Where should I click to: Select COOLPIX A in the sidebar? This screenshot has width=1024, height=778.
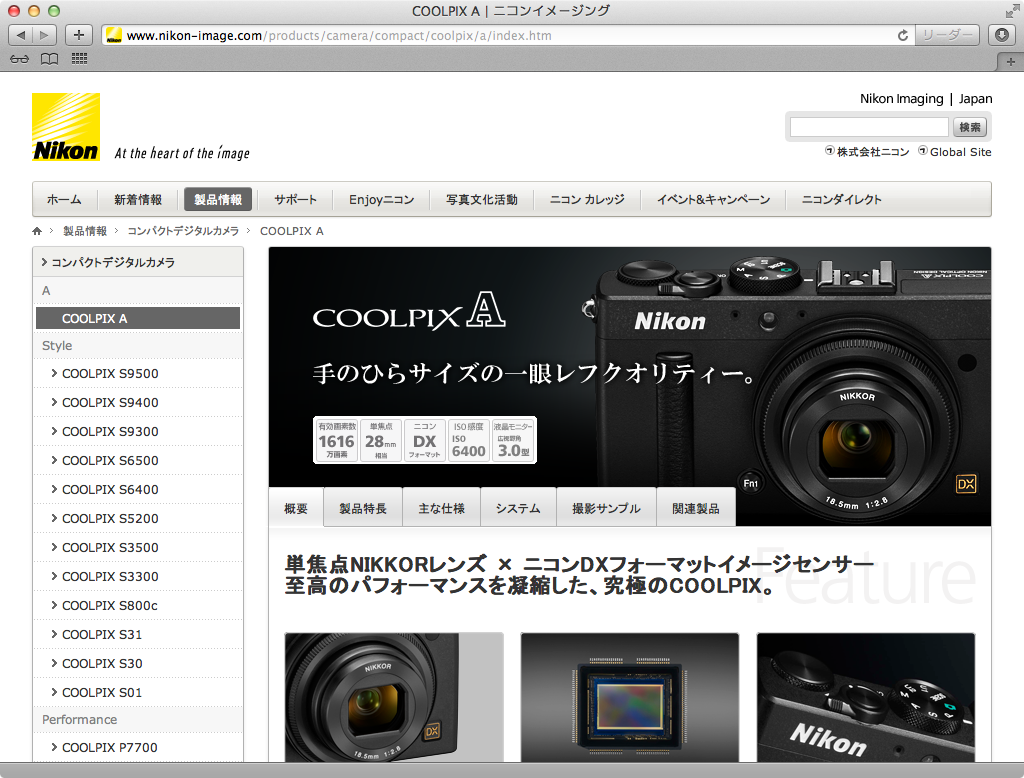coord(138,318)
